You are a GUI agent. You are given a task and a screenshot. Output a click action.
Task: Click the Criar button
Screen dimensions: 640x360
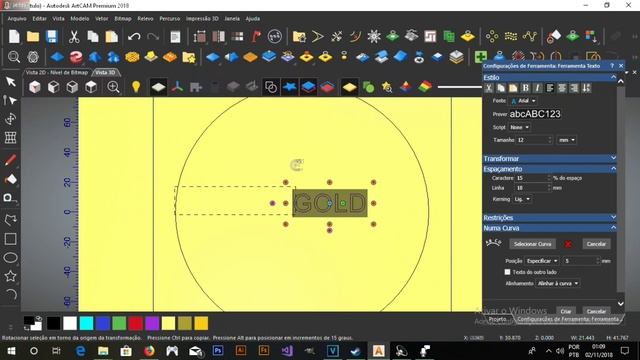[x=566, y=311]
